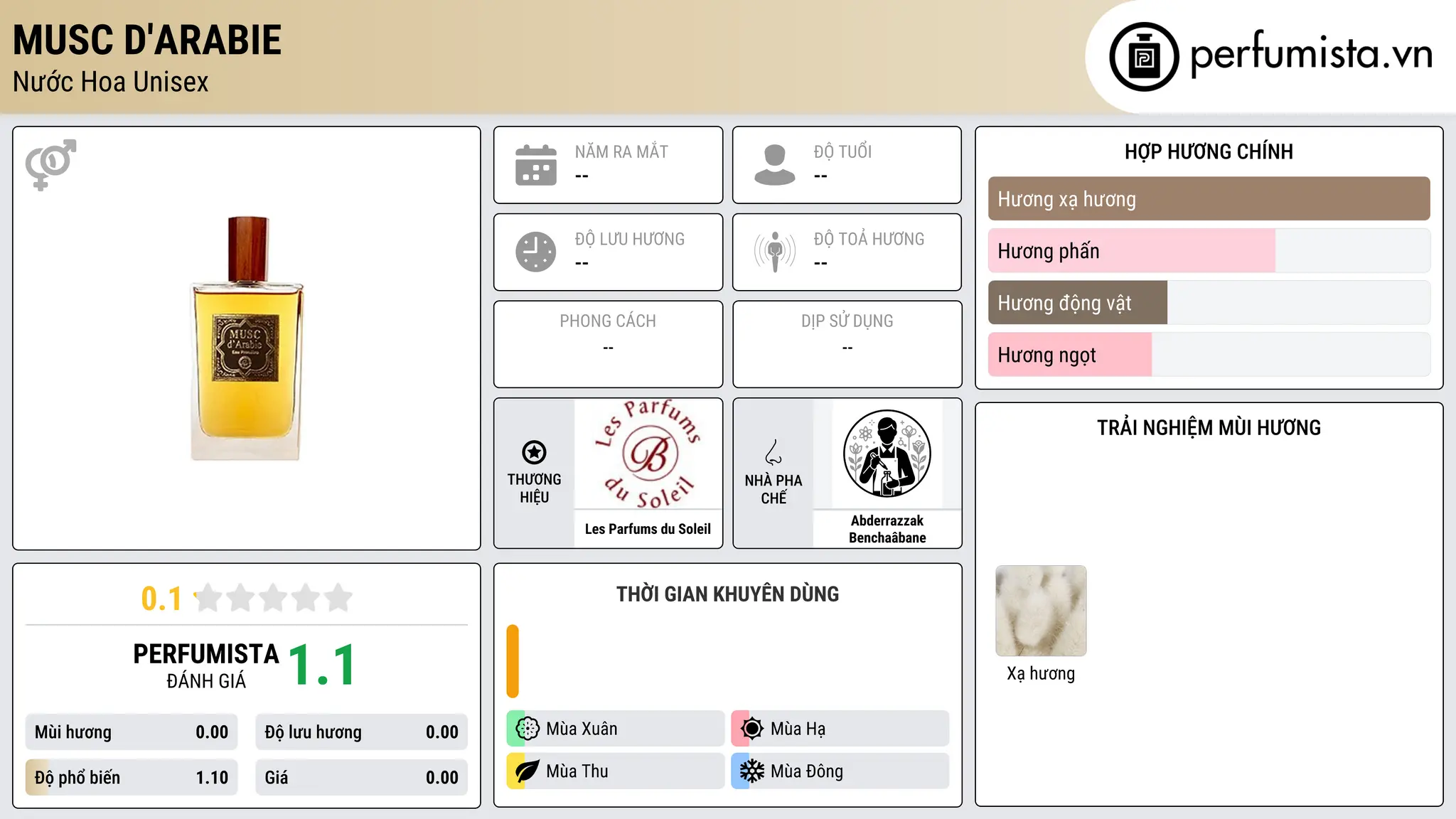Click the calendar icon for launch year
The image size is (1456, 819).
click(536, 165)
